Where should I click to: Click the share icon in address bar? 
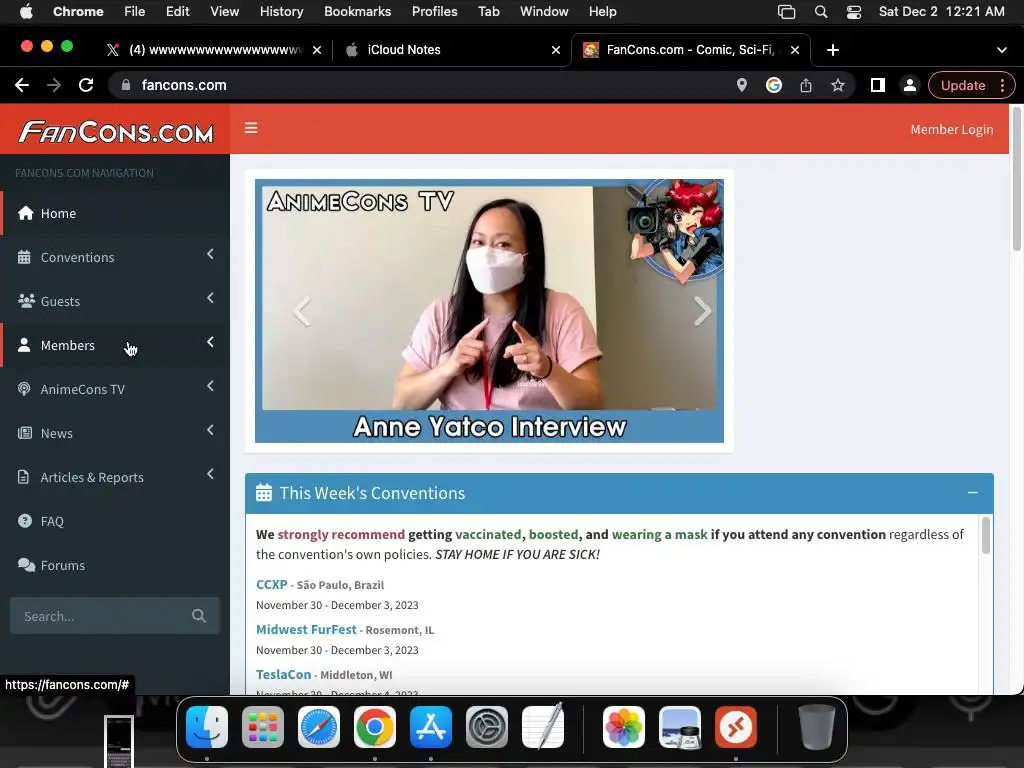point(806,85)
